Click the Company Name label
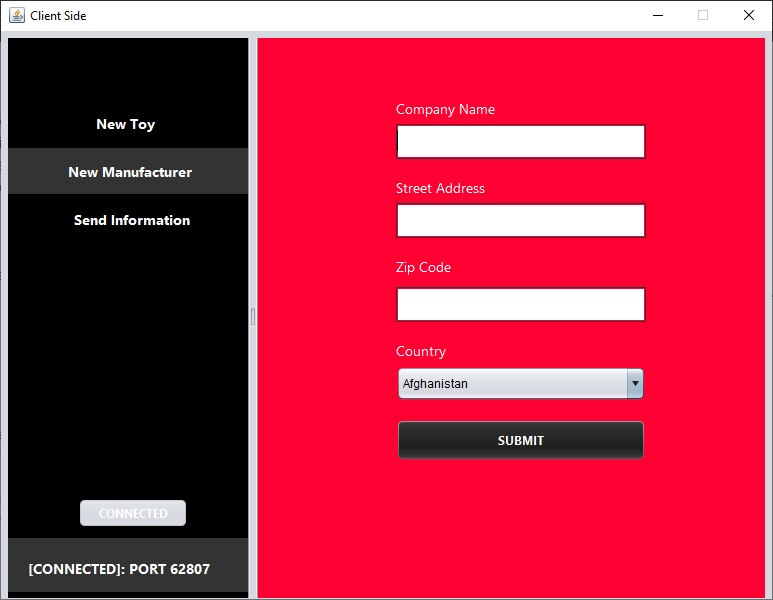Screen dimensions: 773x600 click(x=445, y=109)
